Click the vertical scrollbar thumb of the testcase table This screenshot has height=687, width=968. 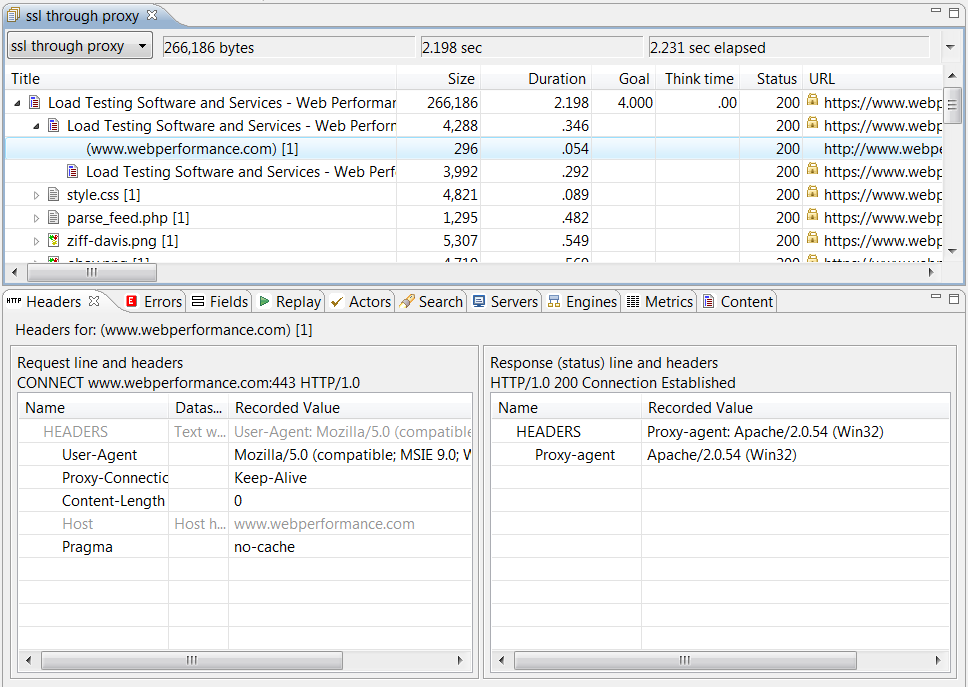pyautogui.click(x=951, y=104)
